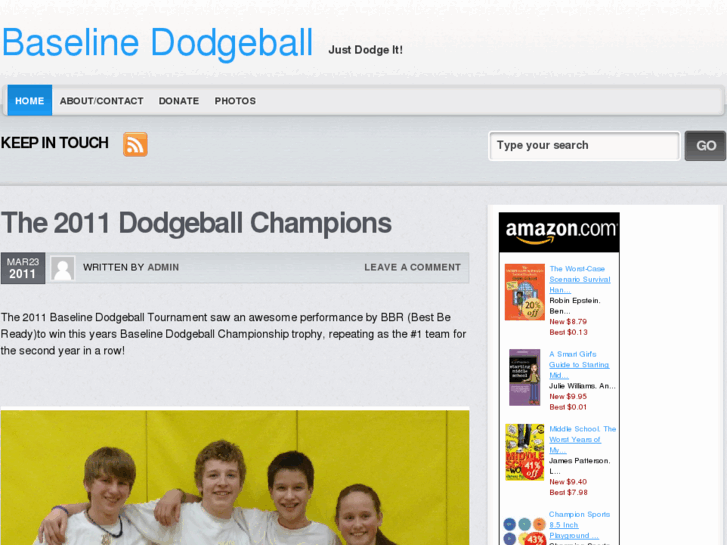Click the 'New $9.95' price text
This screenshot has width=727, height=545.
click(x=568, y=396)
